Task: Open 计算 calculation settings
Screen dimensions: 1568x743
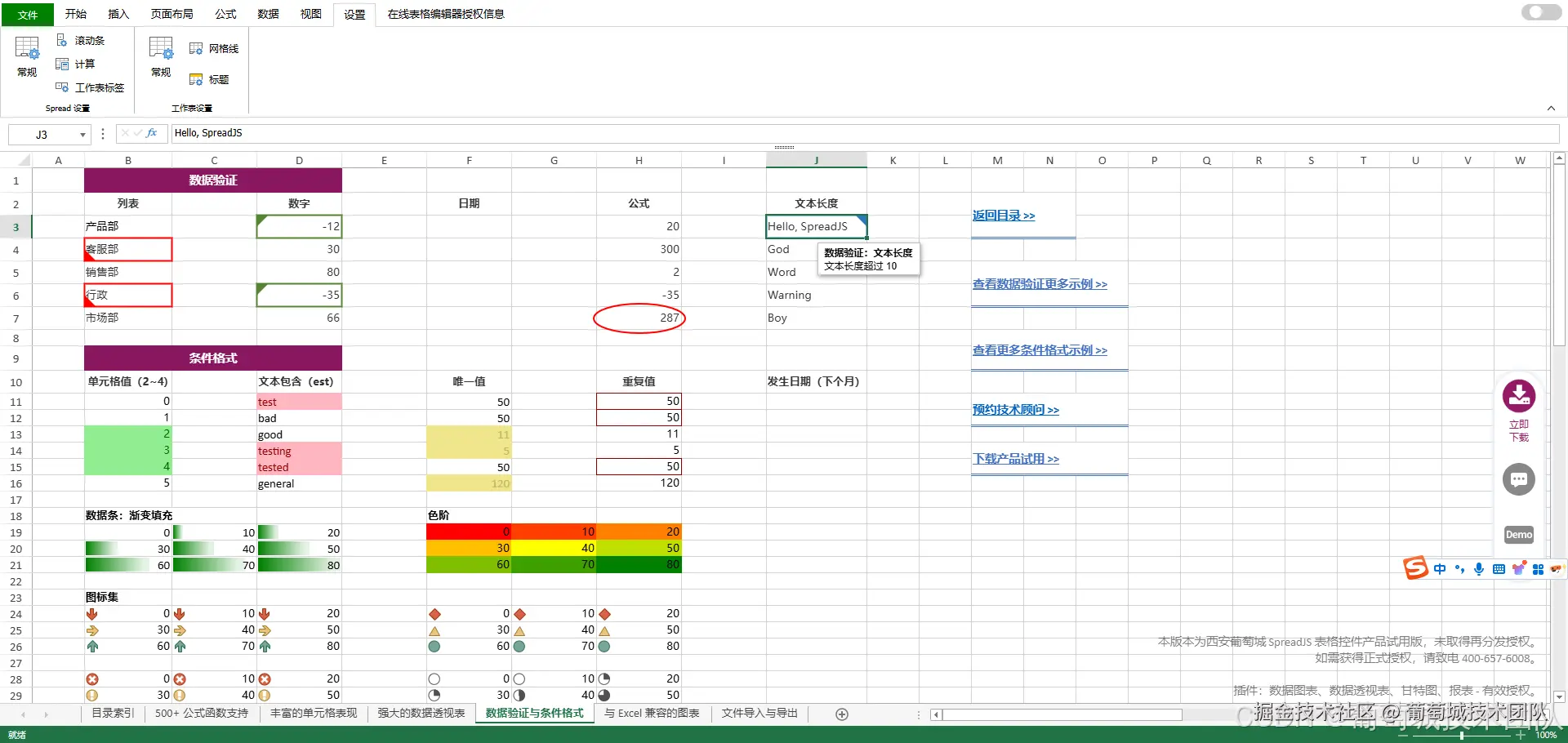Action: [75, 64]
